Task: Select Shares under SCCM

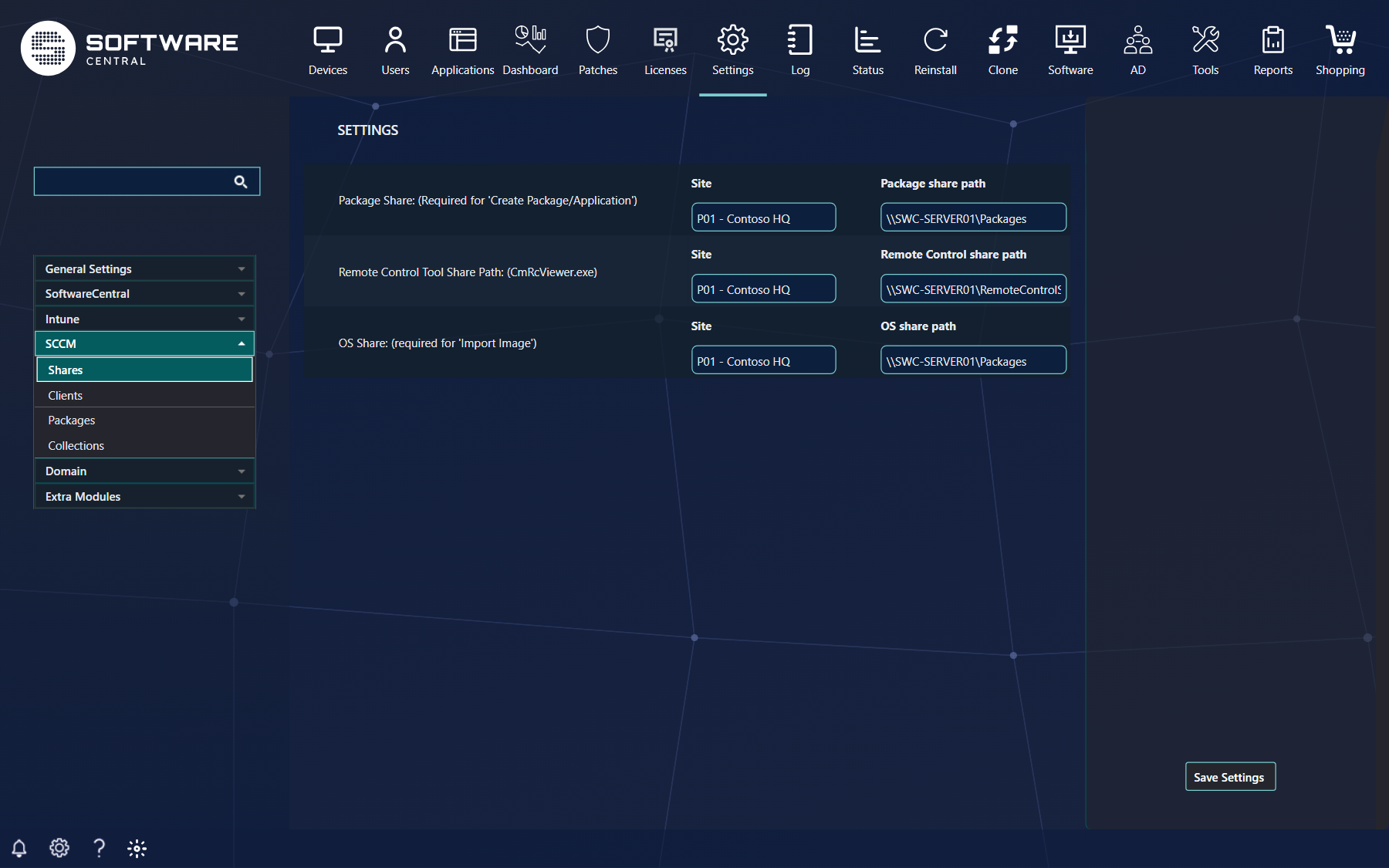Action: click(144, 370)
